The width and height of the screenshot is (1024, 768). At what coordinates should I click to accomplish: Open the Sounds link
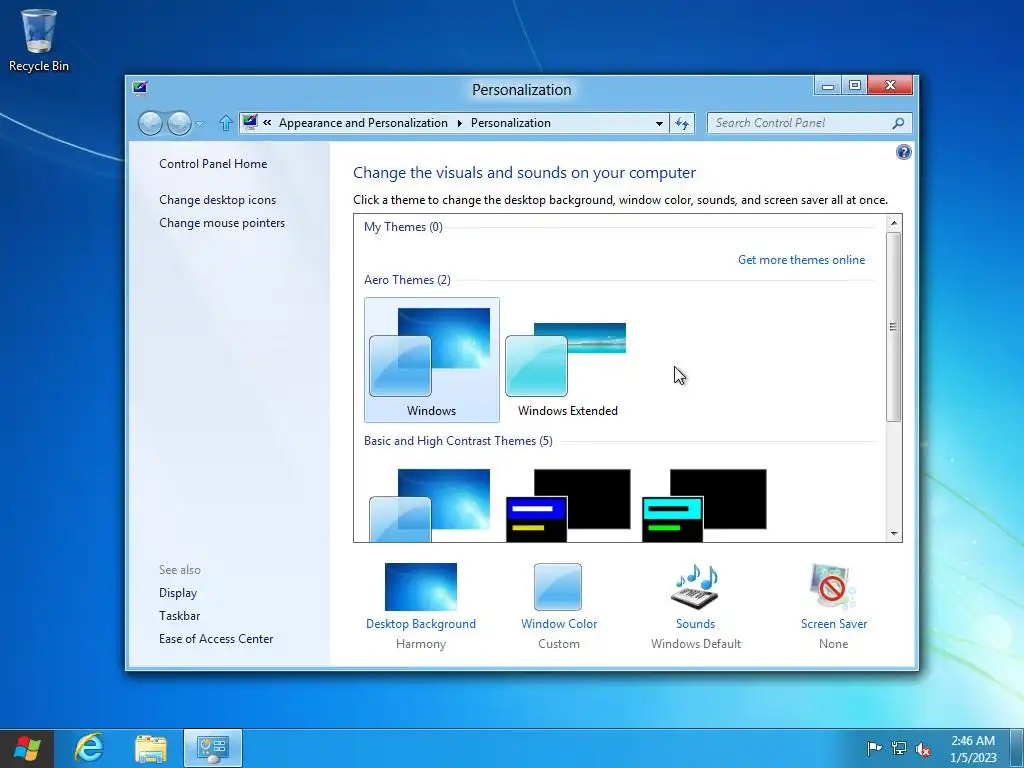[696, 624]
